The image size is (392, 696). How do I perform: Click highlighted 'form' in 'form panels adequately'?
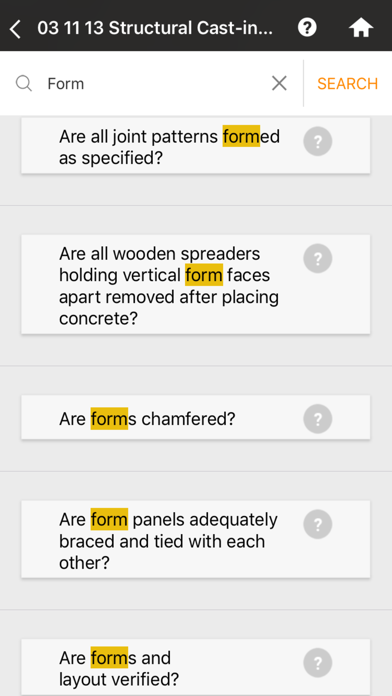coord(109,519)
